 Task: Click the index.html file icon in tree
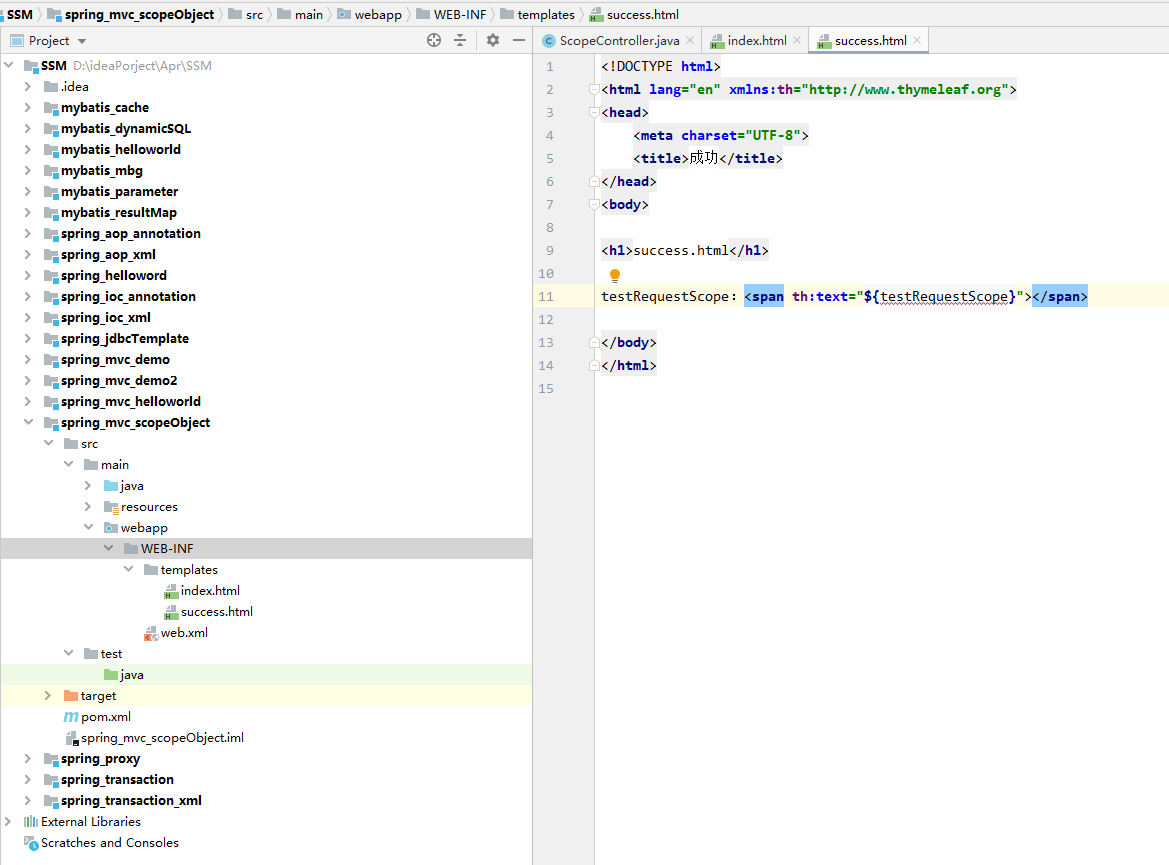[x=171, y=591]
